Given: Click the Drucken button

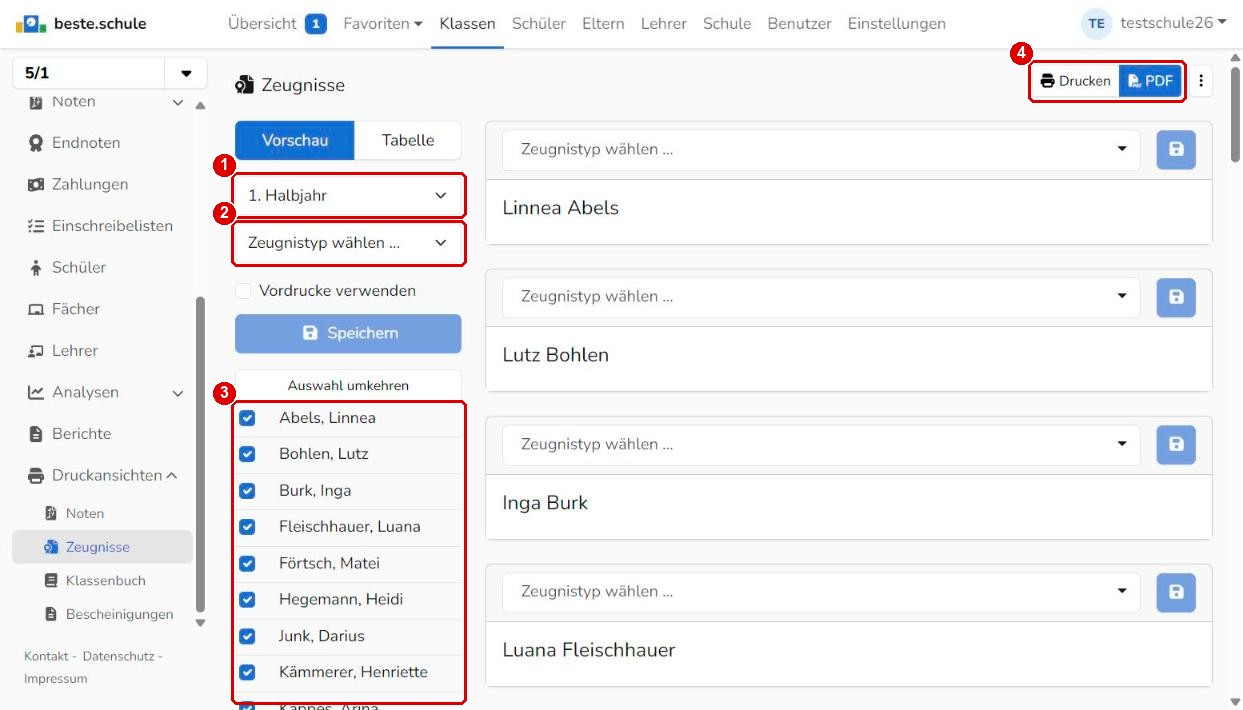Looking at the screenshot, I should tap(1075, 81).
